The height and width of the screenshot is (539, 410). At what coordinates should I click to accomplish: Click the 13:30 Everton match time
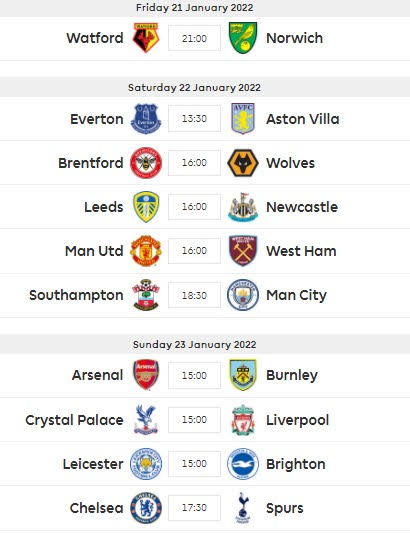click(195, 119)
